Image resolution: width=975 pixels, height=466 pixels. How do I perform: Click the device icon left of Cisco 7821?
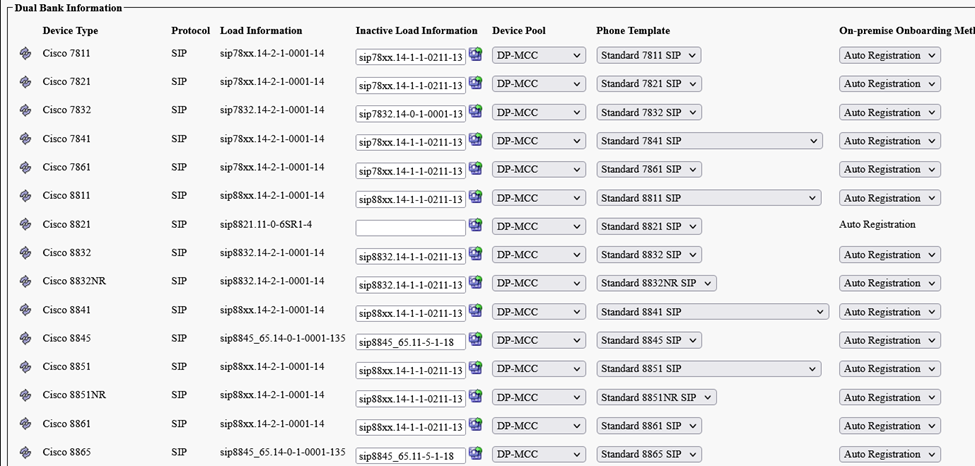[26, 82]
